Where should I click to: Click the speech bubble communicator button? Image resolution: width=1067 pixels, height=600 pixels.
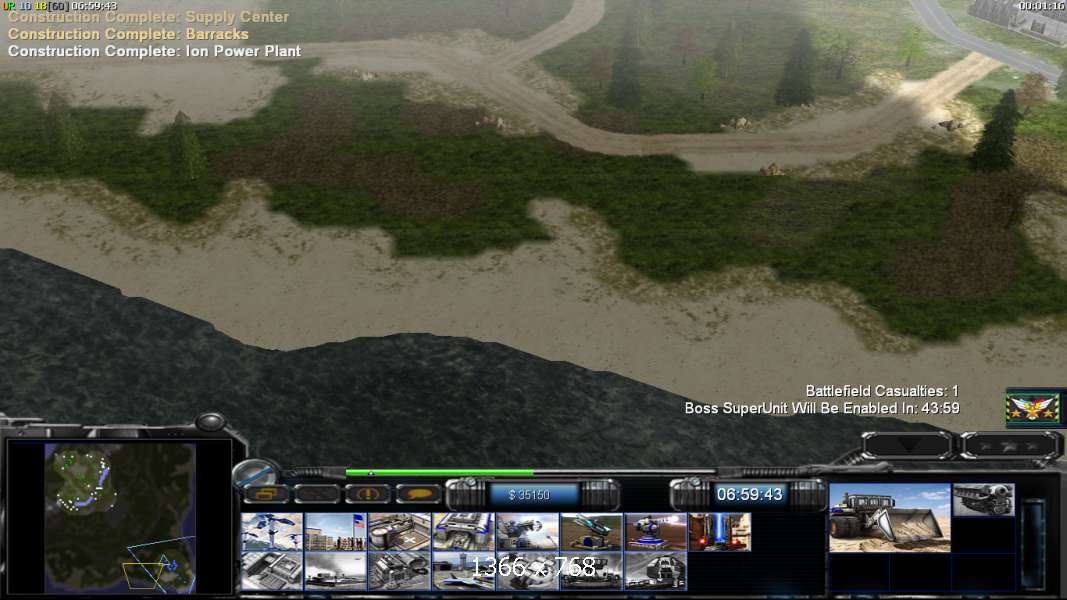pyautogui.click(x=418, y=495)
